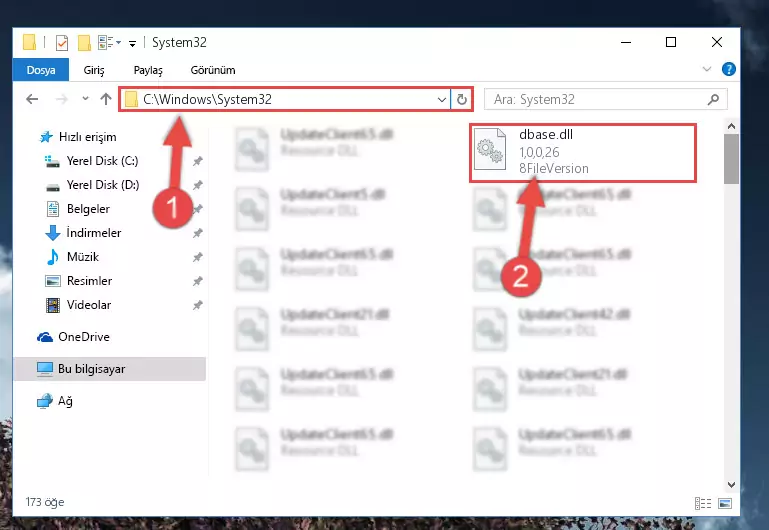Image resolution: width=769 pixels, height=530 pixels.
Task: Select the dbase.dll file
Action: 583,152
